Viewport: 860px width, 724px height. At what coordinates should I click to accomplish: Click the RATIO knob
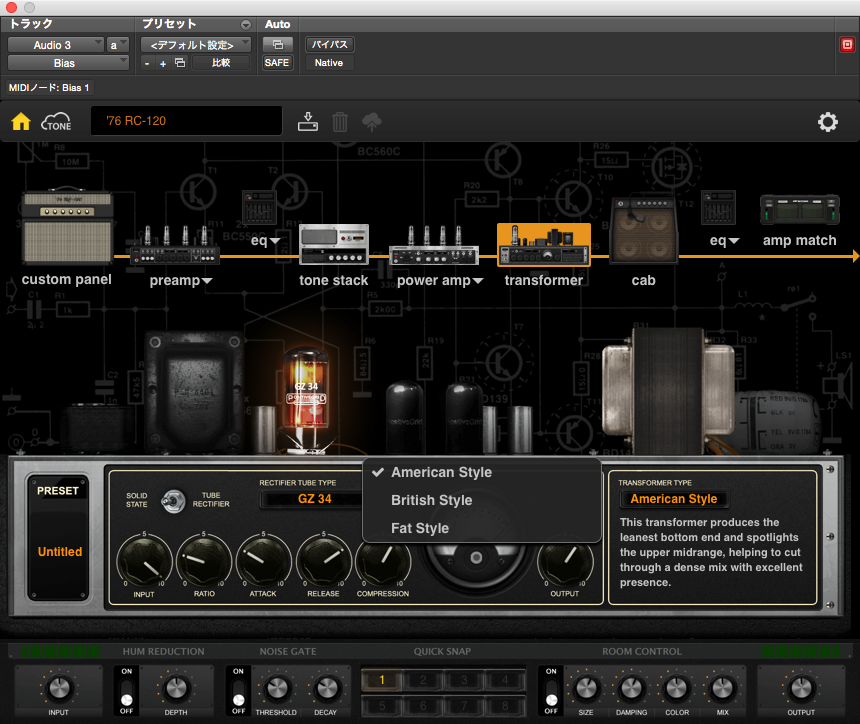204,562
